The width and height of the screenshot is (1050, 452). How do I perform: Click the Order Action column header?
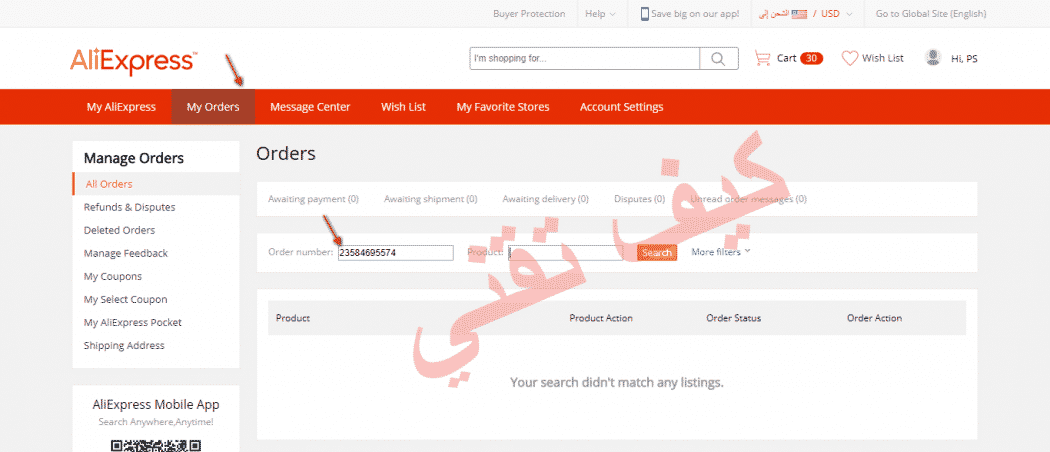coord(874,318)
